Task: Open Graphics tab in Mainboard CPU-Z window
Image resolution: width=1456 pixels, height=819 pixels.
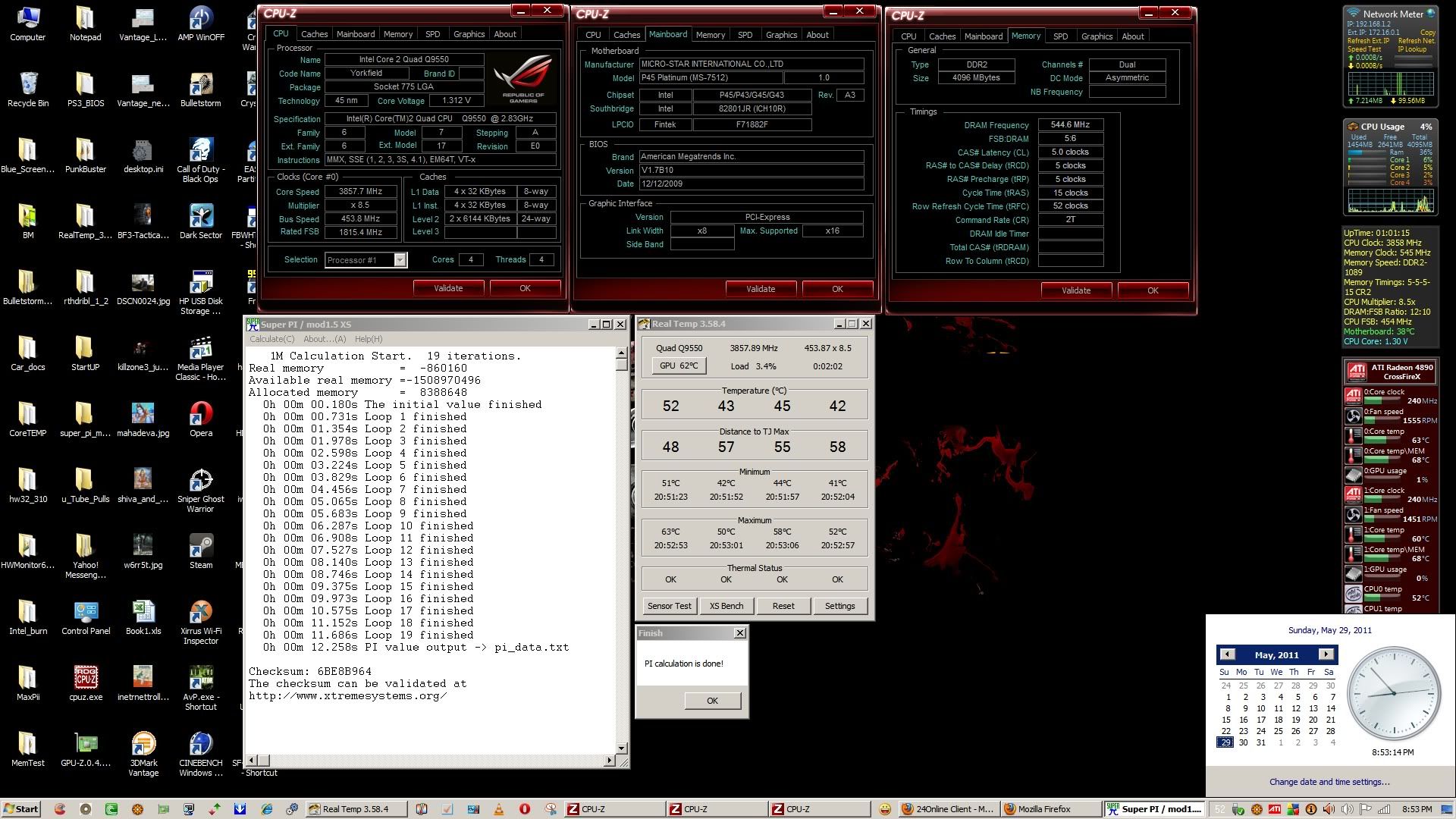Action: tap(781, 35)
